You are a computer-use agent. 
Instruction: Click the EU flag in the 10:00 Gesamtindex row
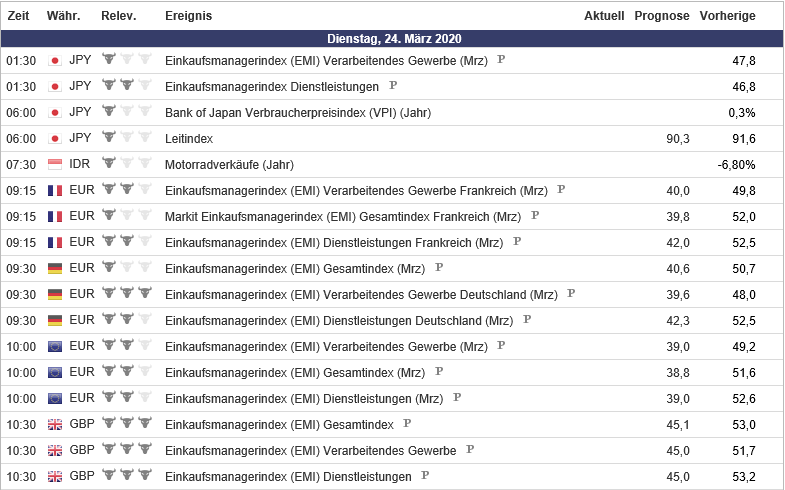[55, 372]
